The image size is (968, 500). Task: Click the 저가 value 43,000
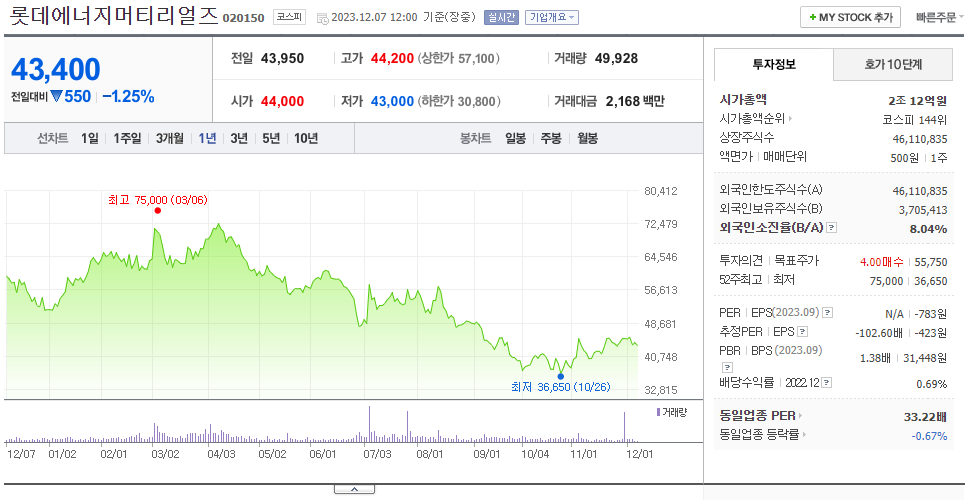392,101
